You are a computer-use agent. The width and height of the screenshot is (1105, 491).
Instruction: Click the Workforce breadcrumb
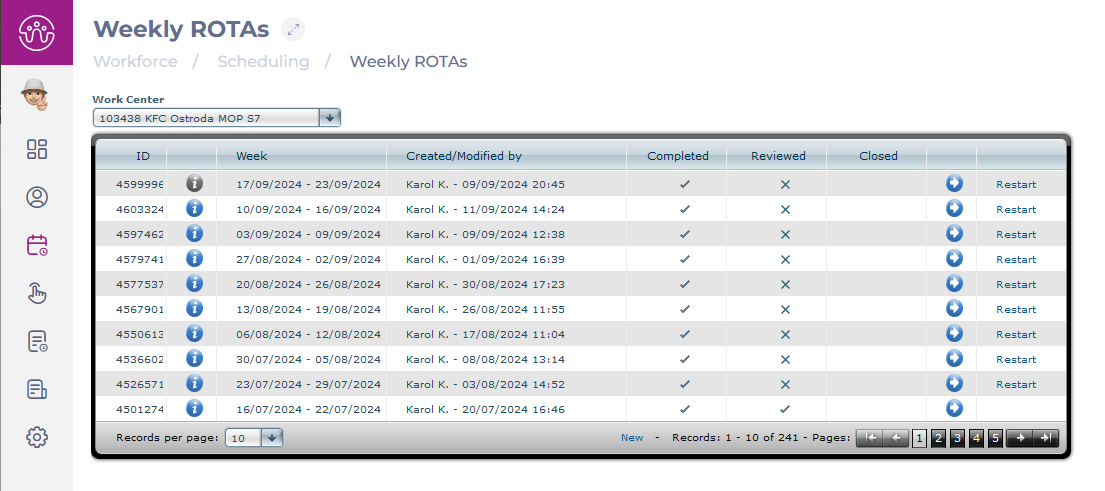tap(135, 62)
